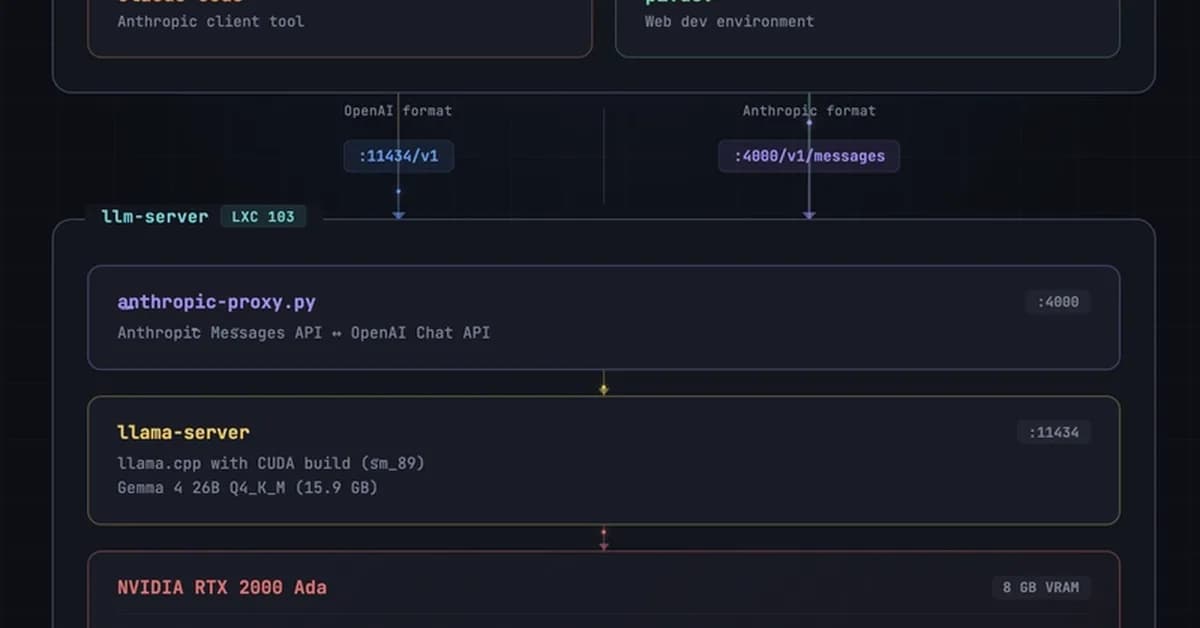Click the 'OpenAI format' label
The image size is (1200, 628).
(x=398, y=111)
